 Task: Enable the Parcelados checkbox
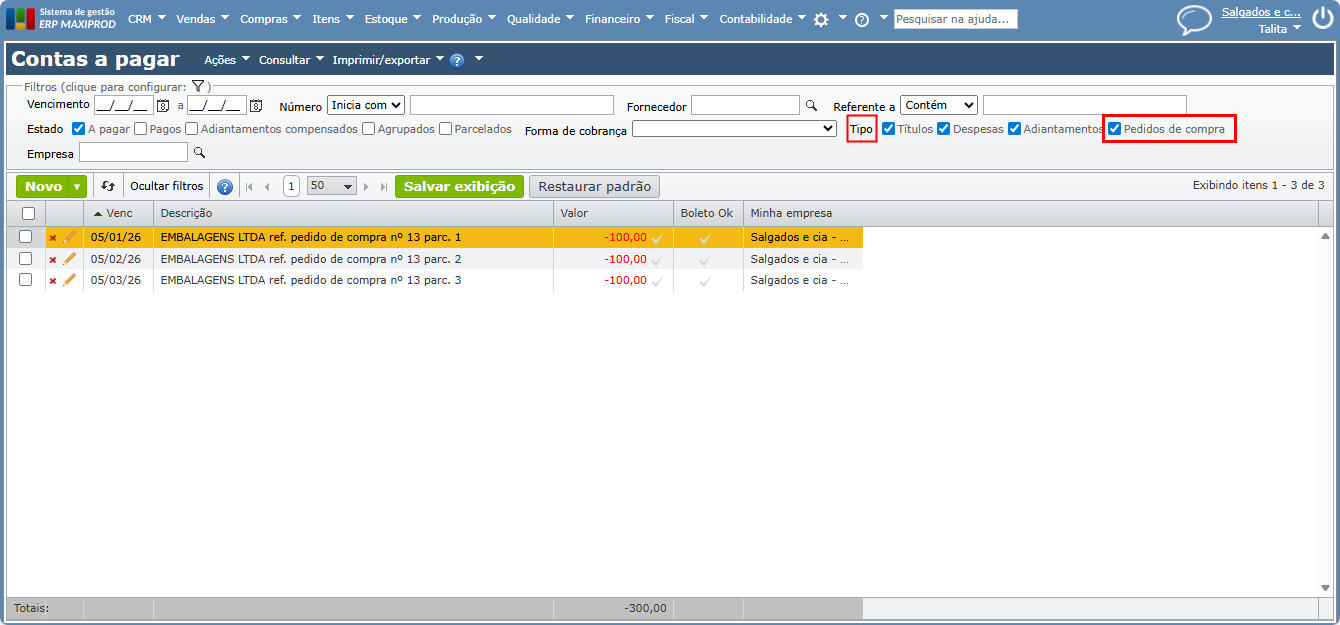pyautogui.click(x=446, y=129)
